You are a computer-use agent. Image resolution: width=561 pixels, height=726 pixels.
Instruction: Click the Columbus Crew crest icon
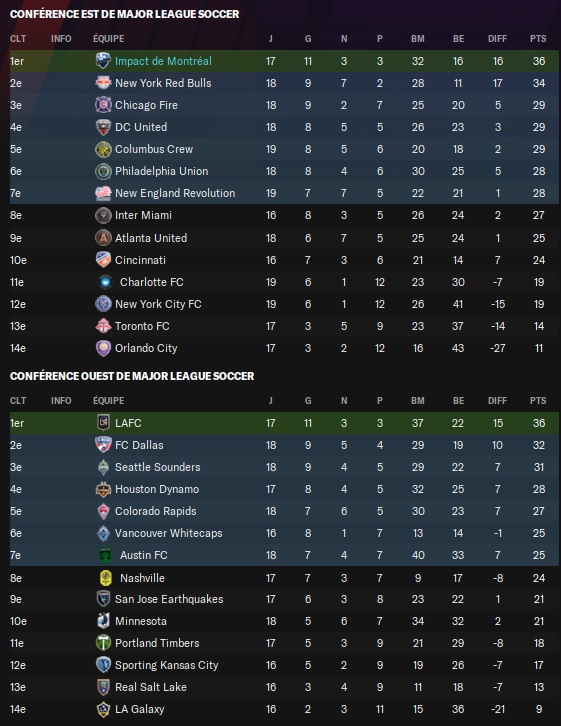(103, 149)
